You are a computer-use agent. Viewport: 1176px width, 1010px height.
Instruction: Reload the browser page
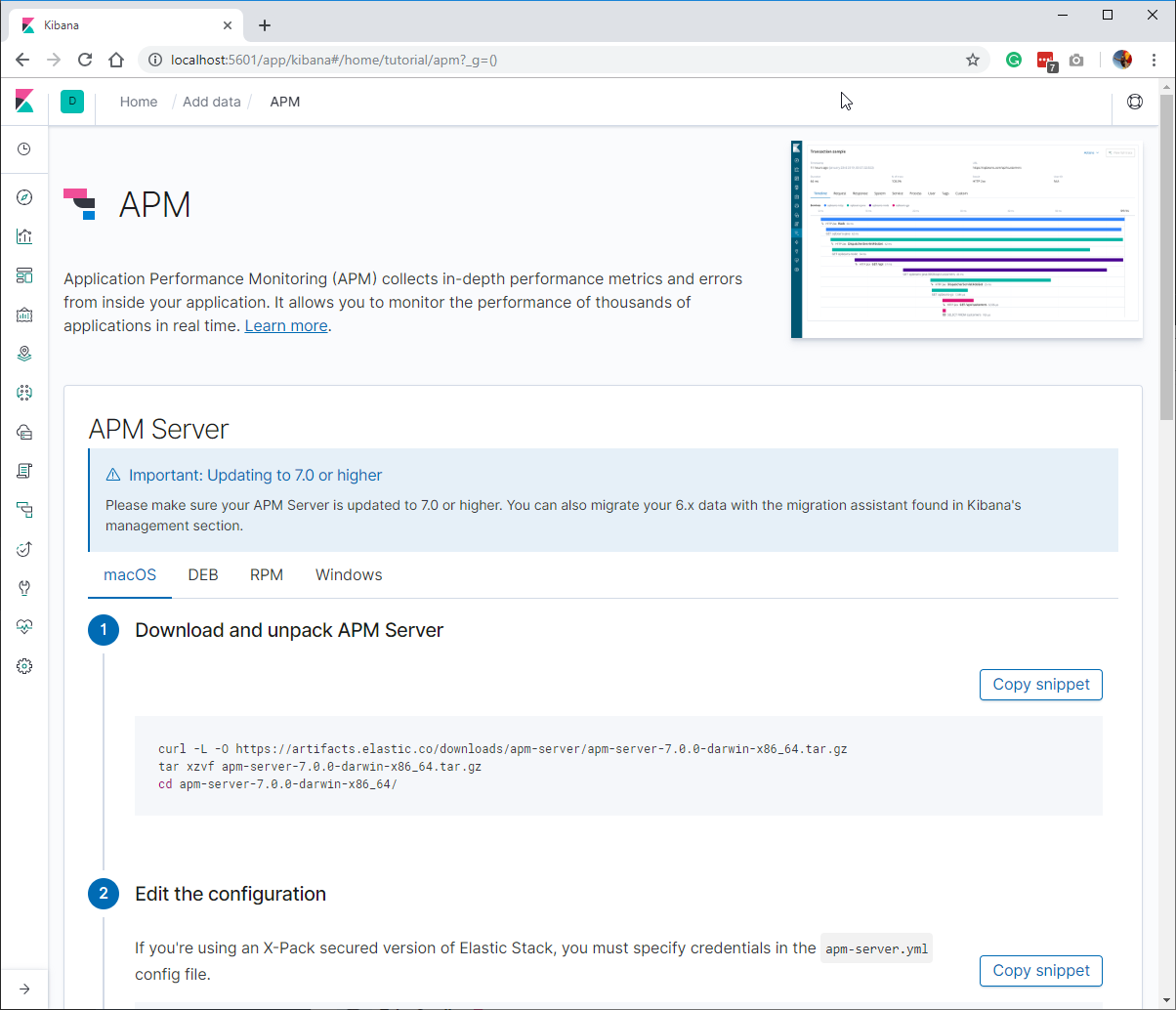[x=85, y=60]
